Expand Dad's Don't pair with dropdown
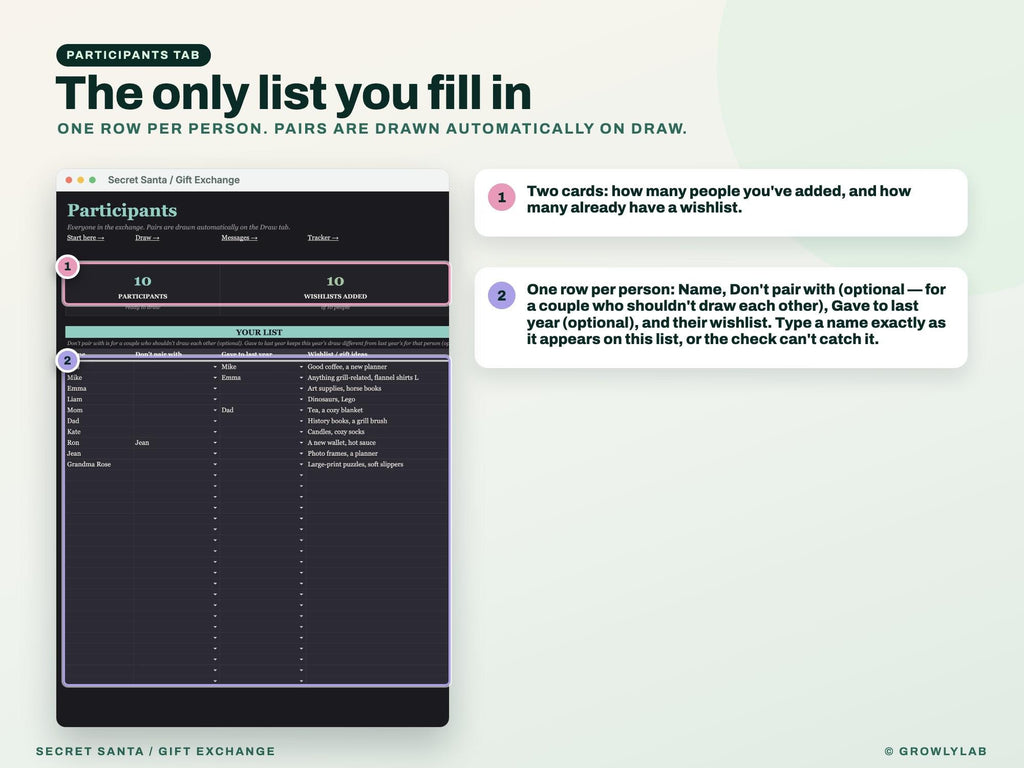Image resolution: width=1024 pixels, height=768 pixels. click(x=215, y=421)
